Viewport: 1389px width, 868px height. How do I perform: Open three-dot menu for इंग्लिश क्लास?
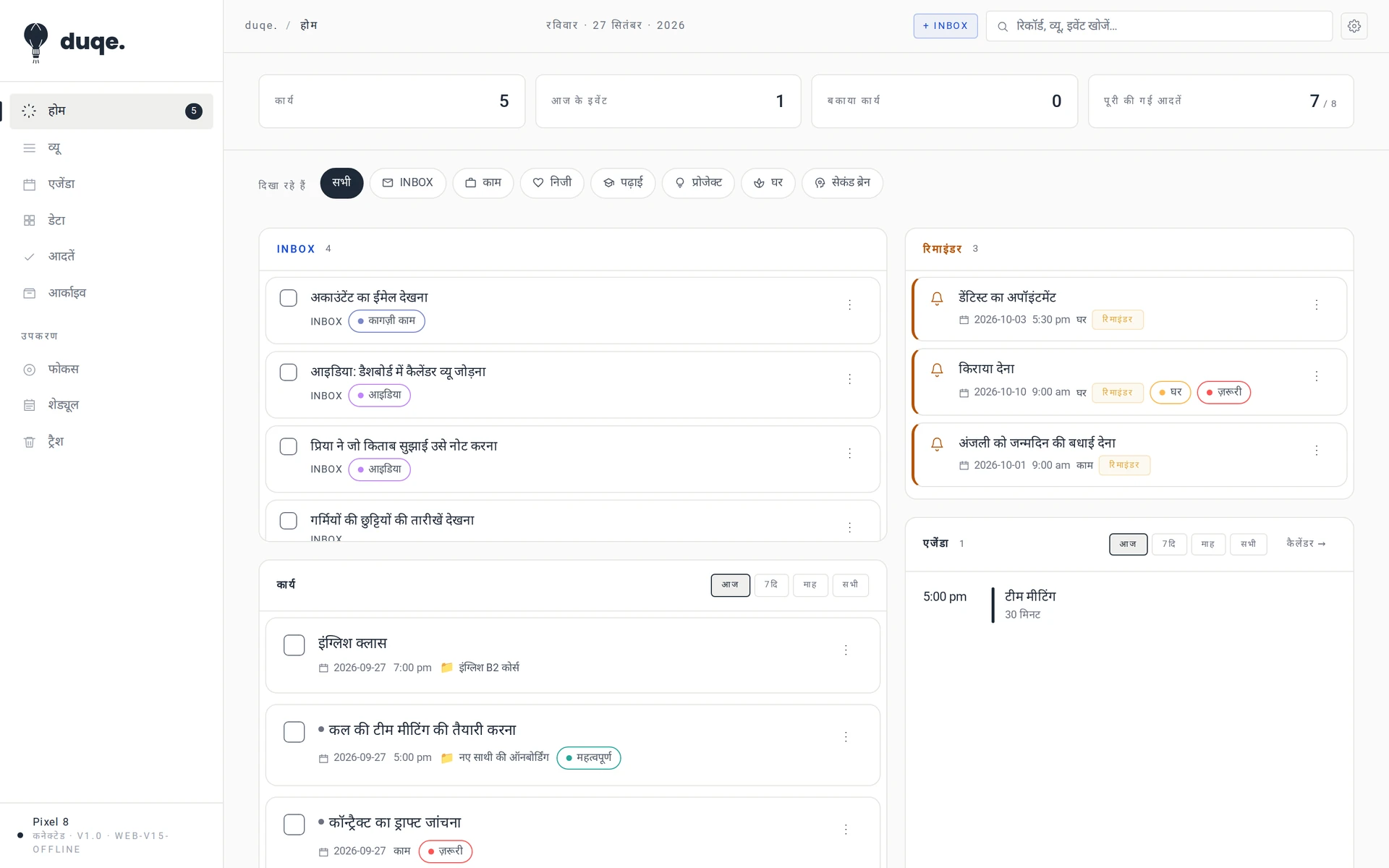pos(845,650)
